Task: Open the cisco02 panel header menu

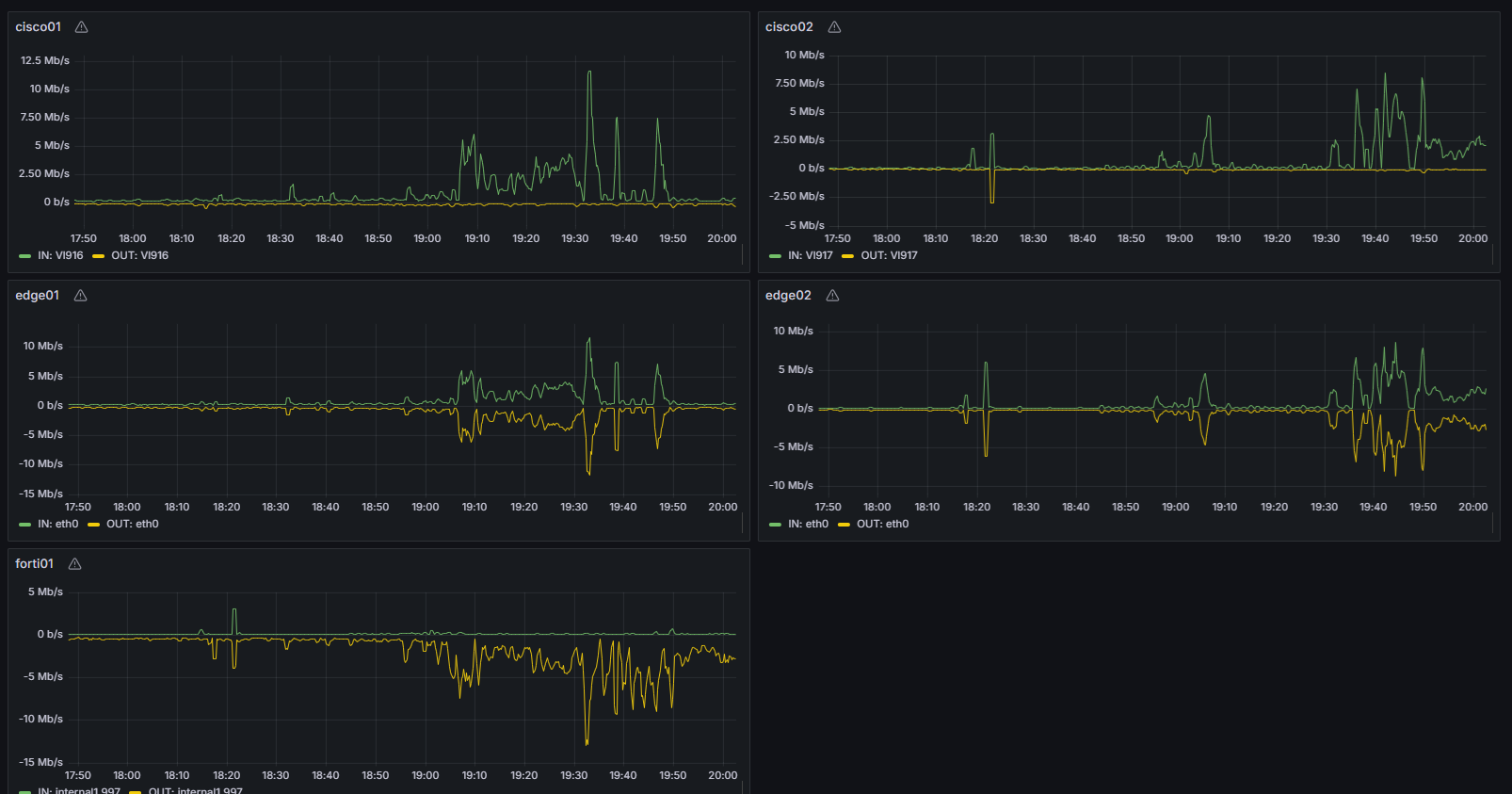Action: (x=789, y=27)
